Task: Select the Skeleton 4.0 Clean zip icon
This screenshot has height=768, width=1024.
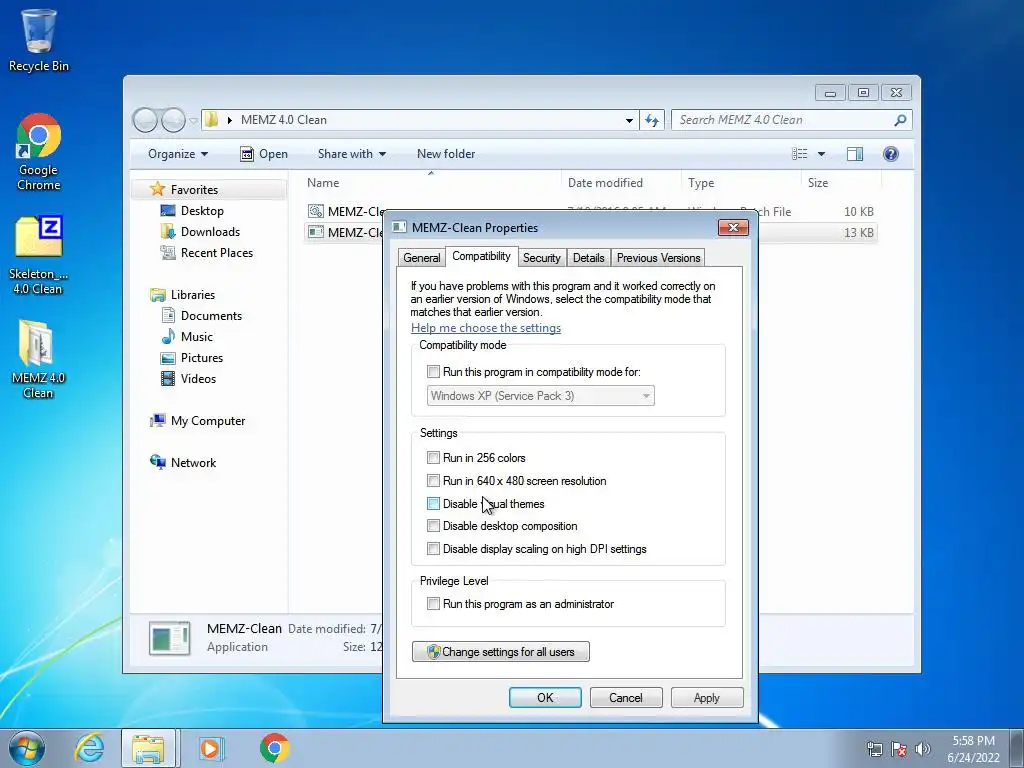Action: pos(39,255)
